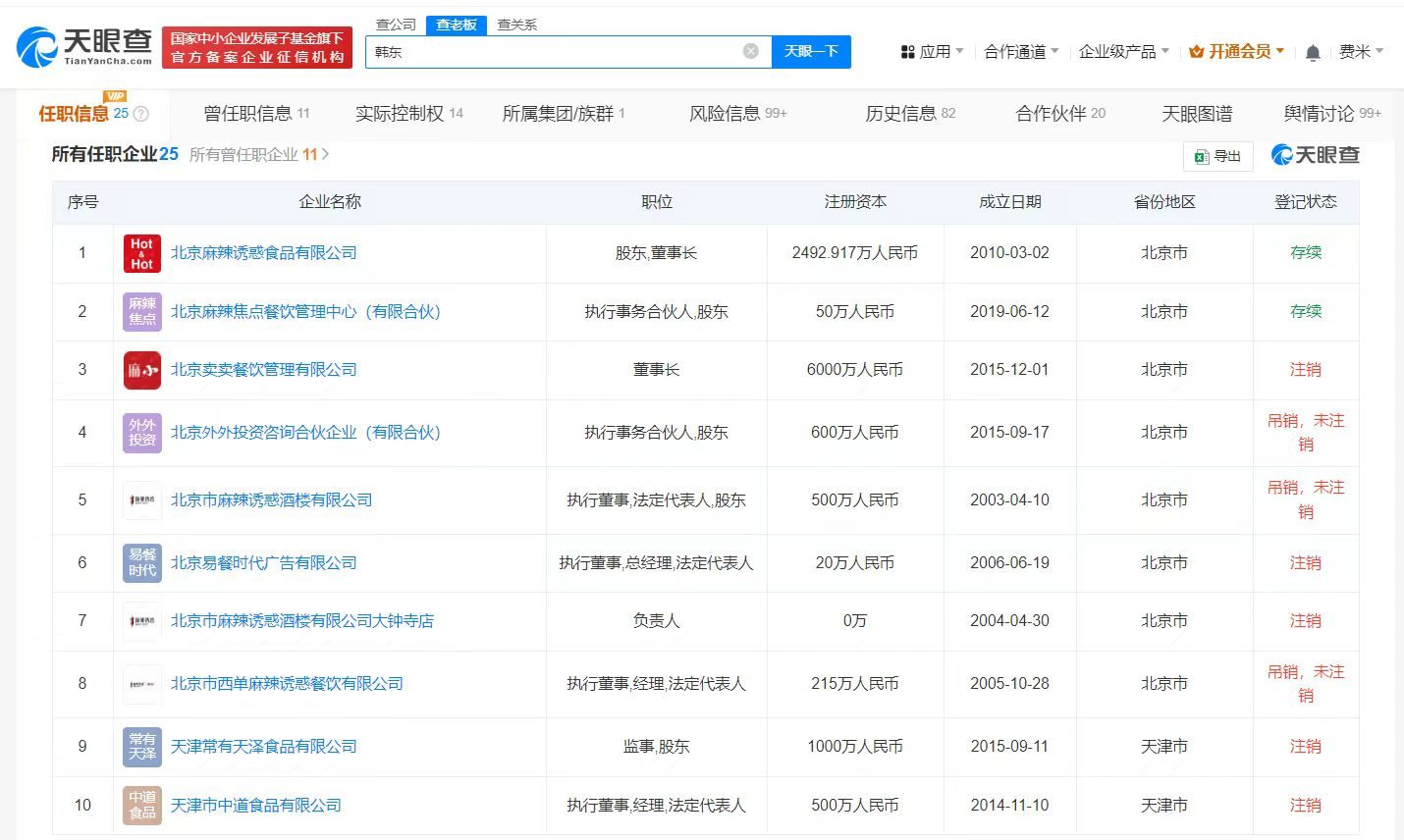Click the VIP badge on 任职信息
The width and height of the screenshot is (1404, 840).
point(114,97)
